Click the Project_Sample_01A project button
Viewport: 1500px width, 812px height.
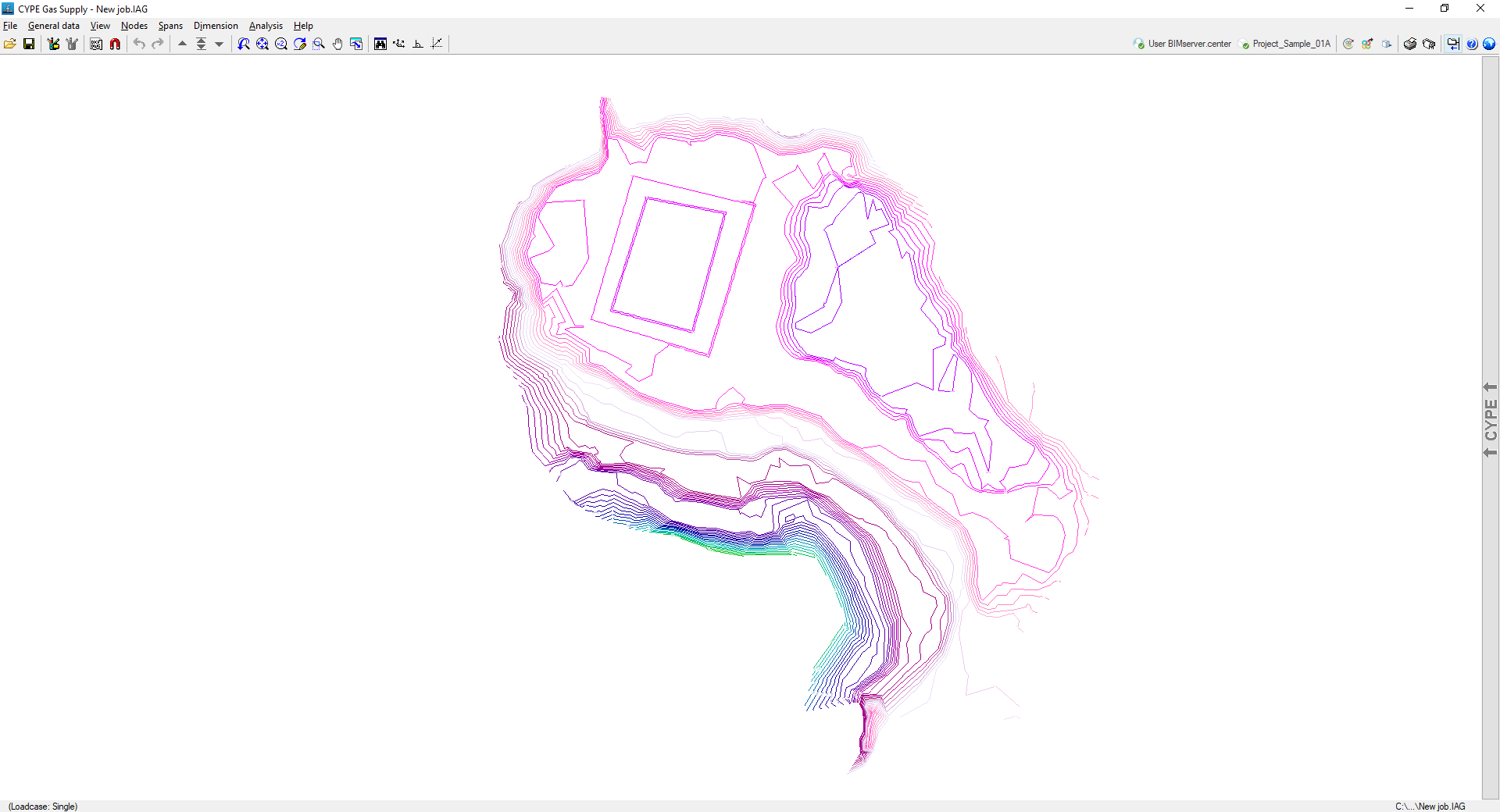(x=1285, y=44)
